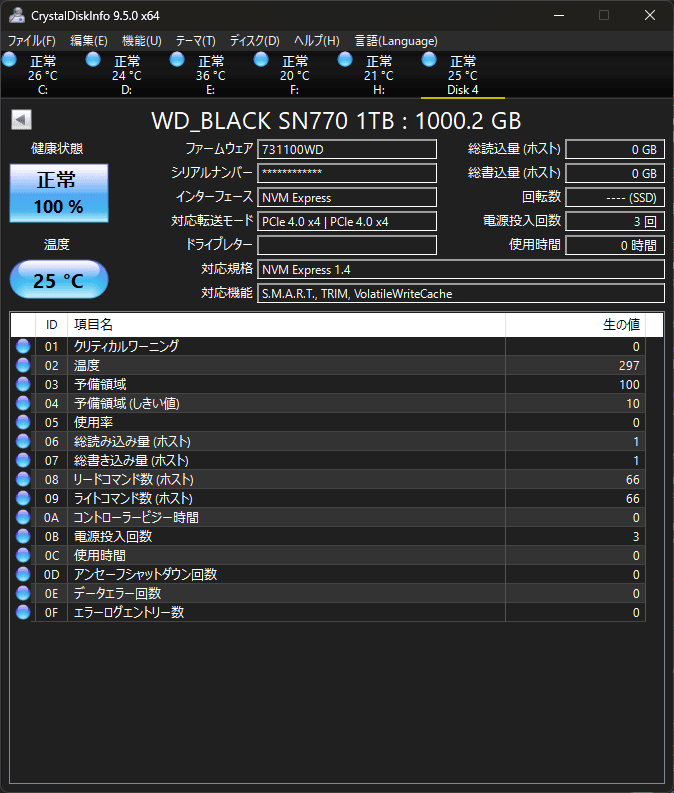Click status orb for Disk 4

[x=430, y=61]
